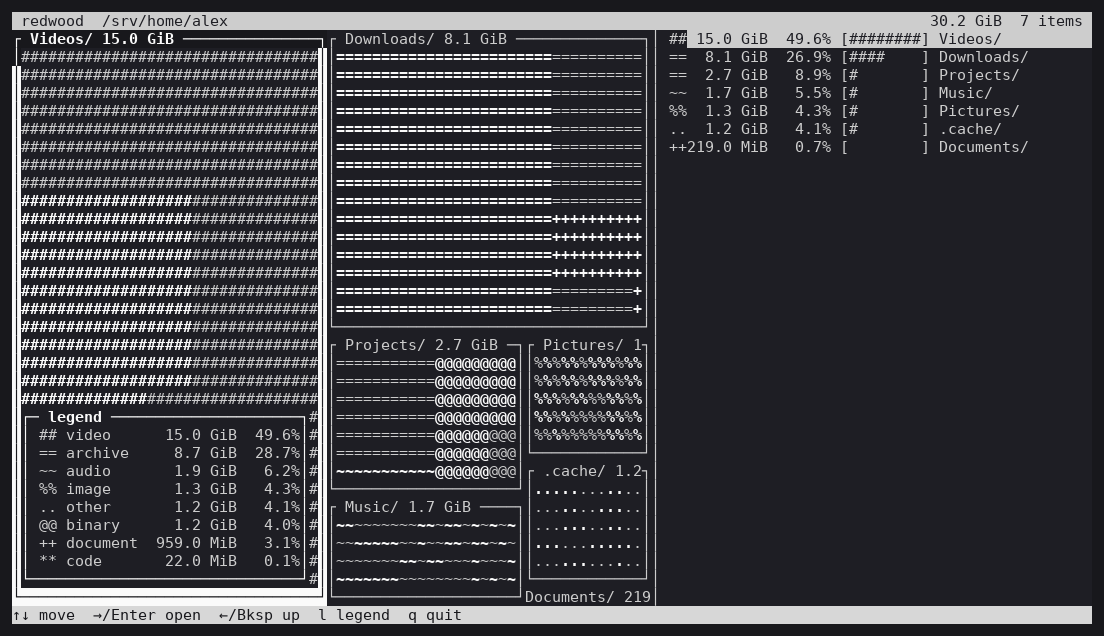The image size is (1104, 636).
Task: Click the 'q quit' hint in status bar
Action: [434, 616]
